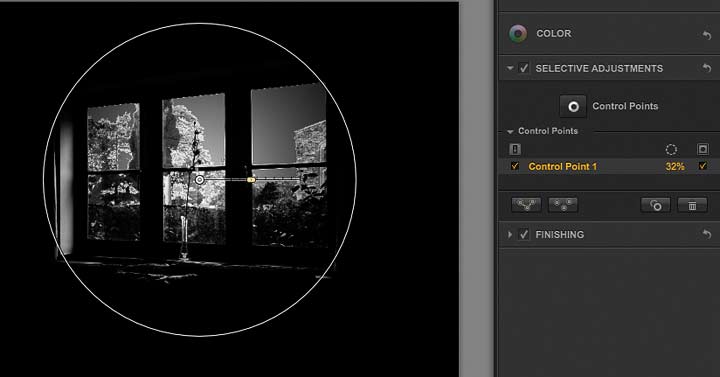The height and width of the screenshot is (377, 720).
Task: Collapse the Control Points list
Action: tap(510, 132)
